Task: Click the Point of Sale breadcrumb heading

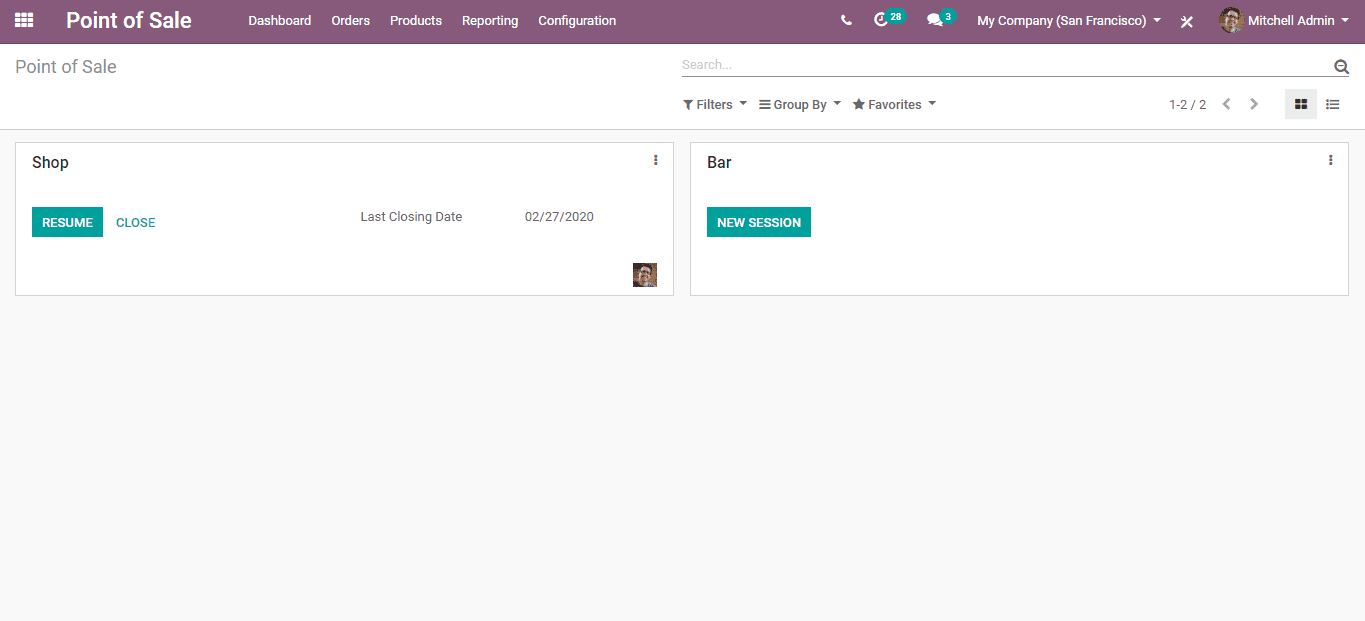Action: pyautogui.click(x=66, y=67)
